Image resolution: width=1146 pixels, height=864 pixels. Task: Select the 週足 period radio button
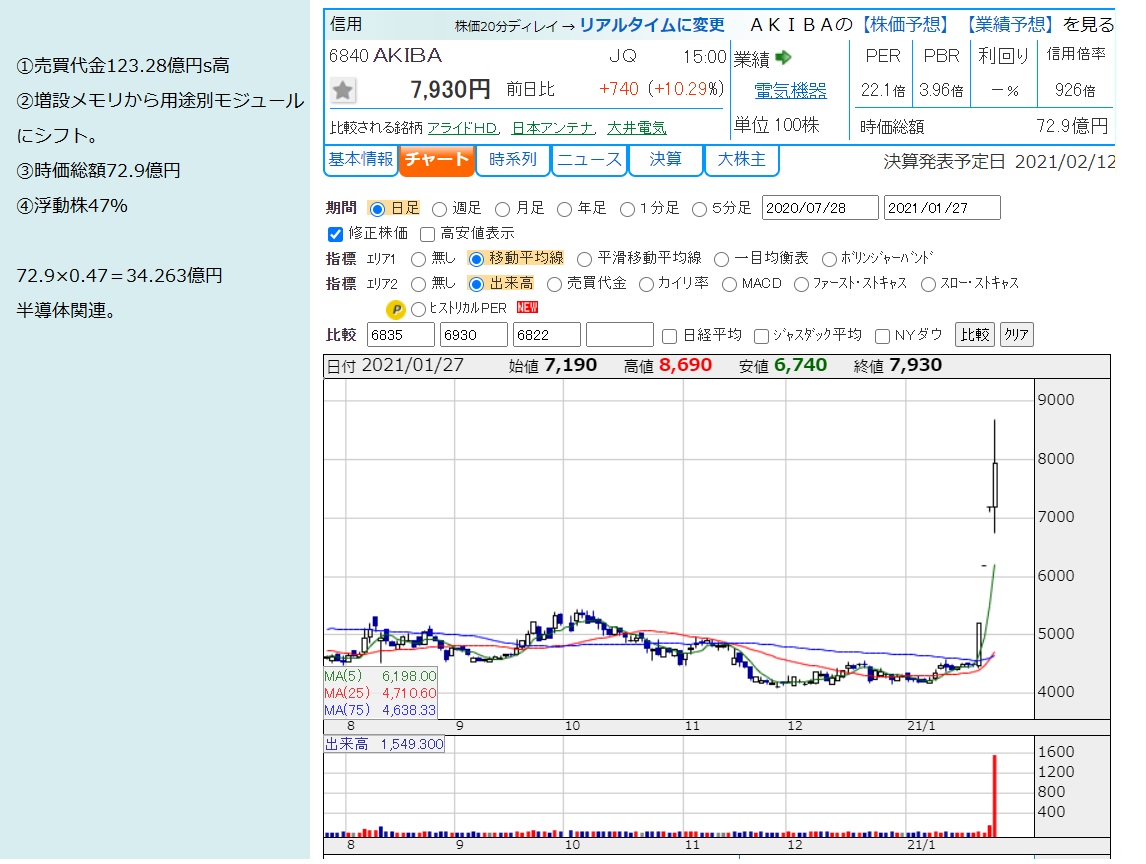pyautogui.click(x=439, y=209)
